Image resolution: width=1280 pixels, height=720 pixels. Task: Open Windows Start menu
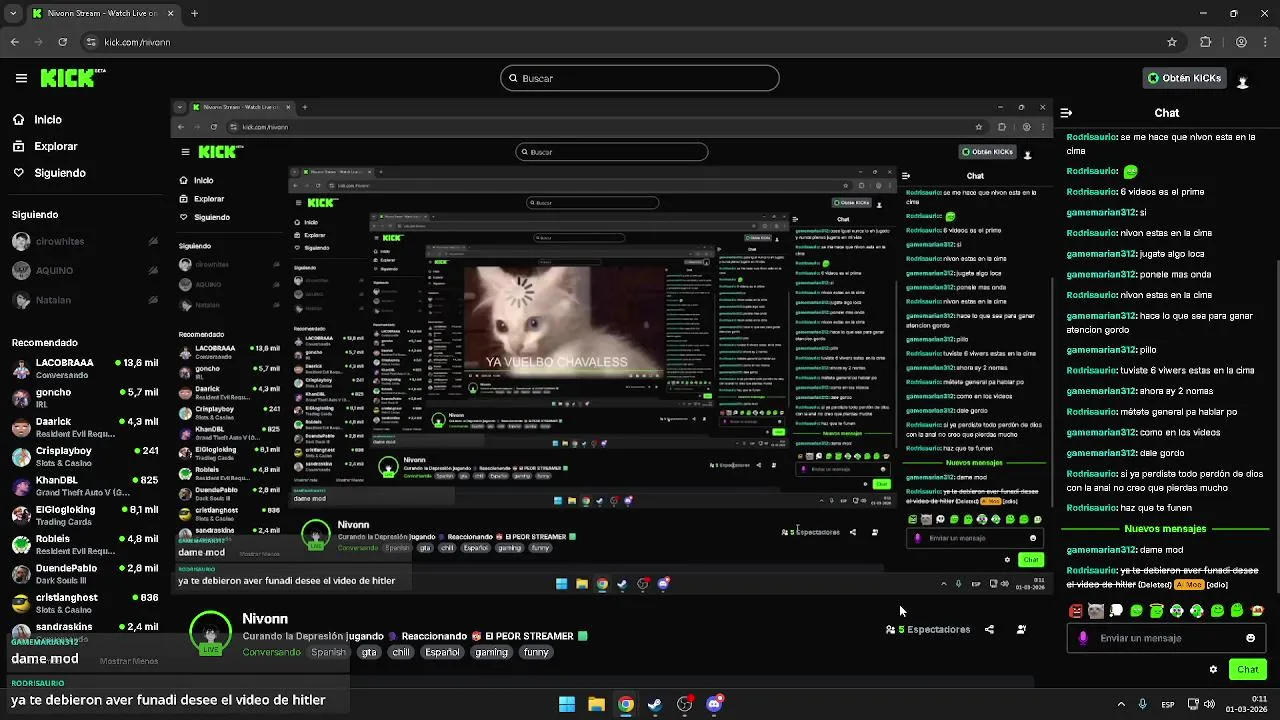(566, 704)
